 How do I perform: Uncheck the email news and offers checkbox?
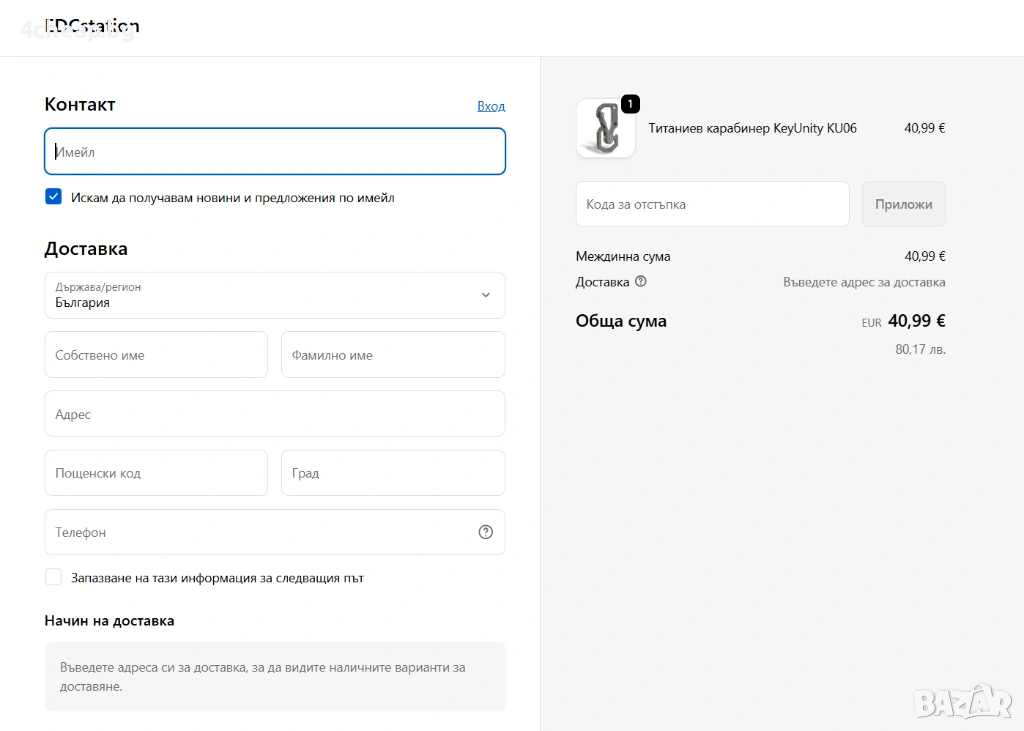point(54,197)
